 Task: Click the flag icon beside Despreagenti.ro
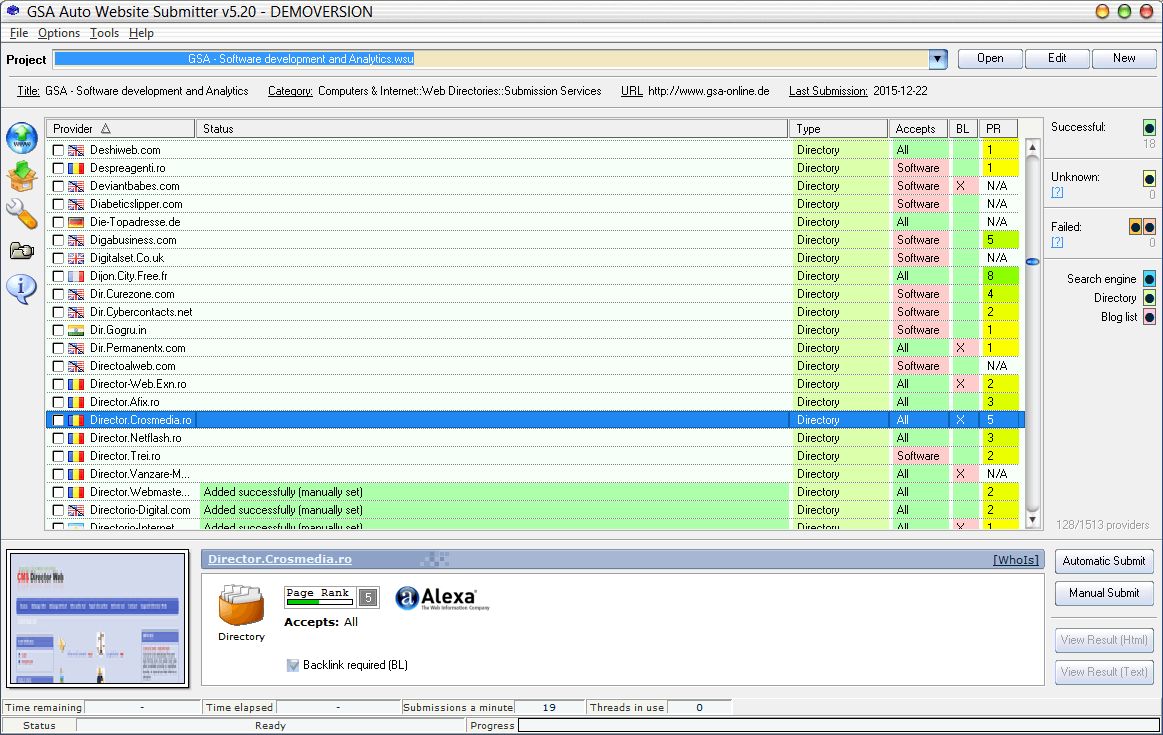click(x=76, y=168)
